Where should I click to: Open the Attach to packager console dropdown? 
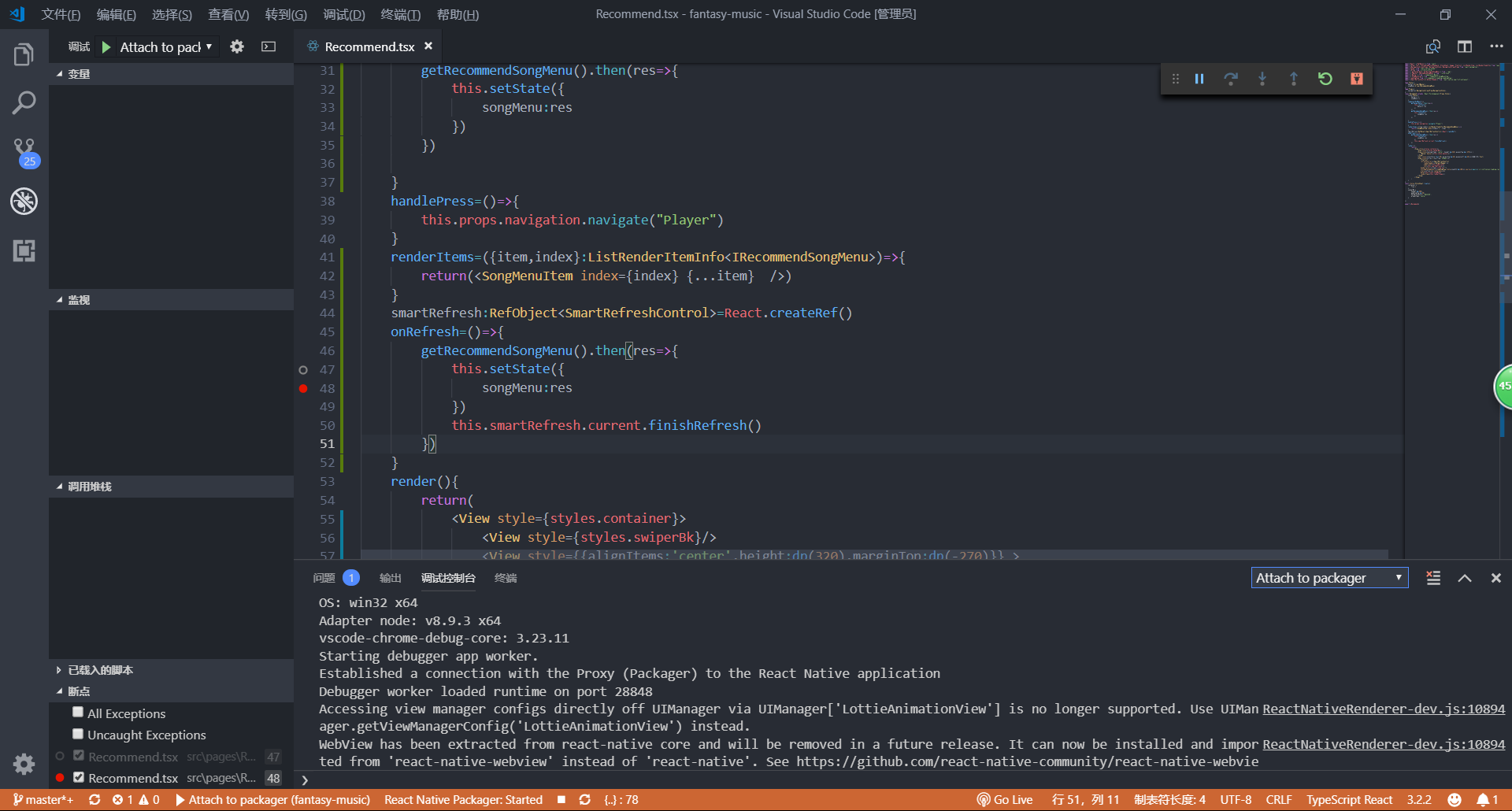click(x=1329, y=577)
